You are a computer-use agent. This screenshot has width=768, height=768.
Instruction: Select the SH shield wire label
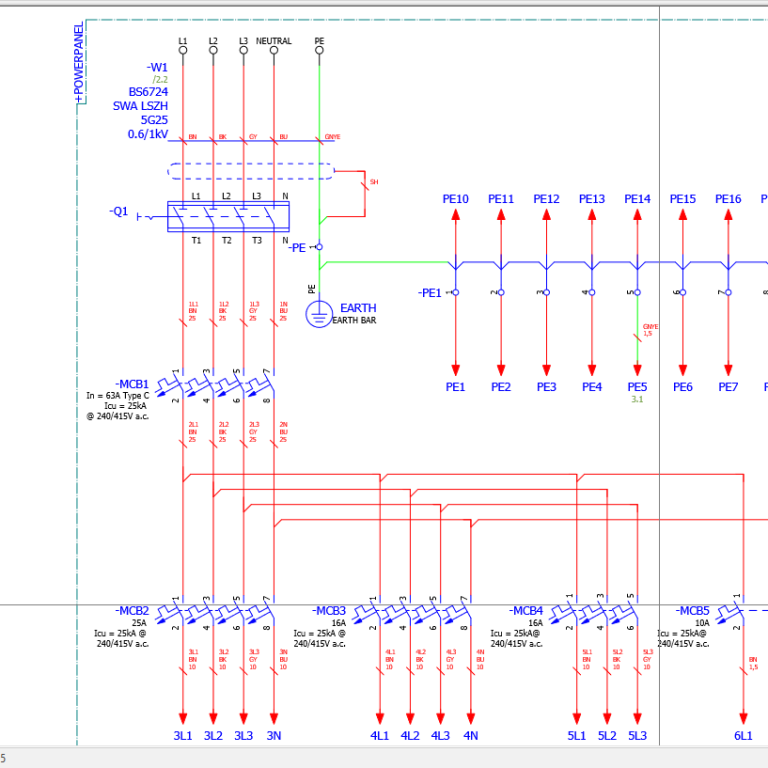(x=374, y=182)
